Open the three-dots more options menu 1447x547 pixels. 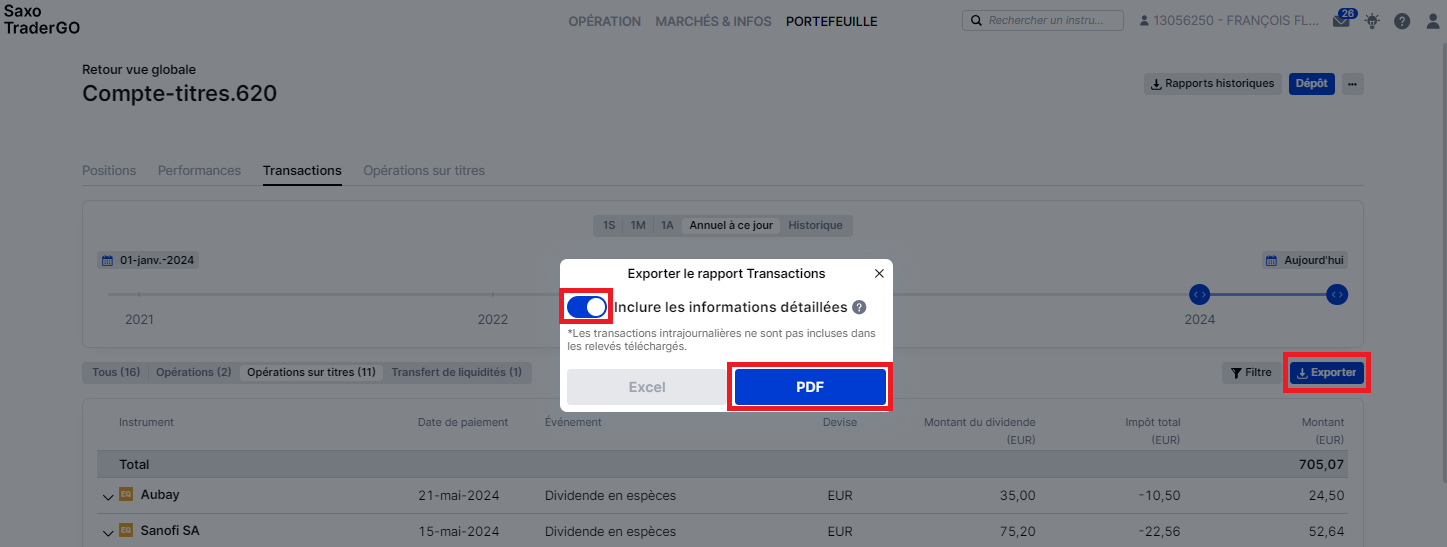point(1352,84)
